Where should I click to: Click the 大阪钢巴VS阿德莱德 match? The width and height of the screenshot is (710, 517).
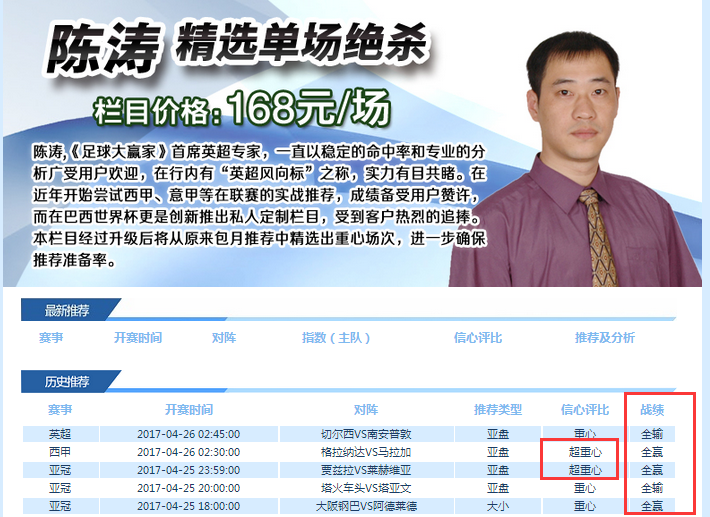366,506
